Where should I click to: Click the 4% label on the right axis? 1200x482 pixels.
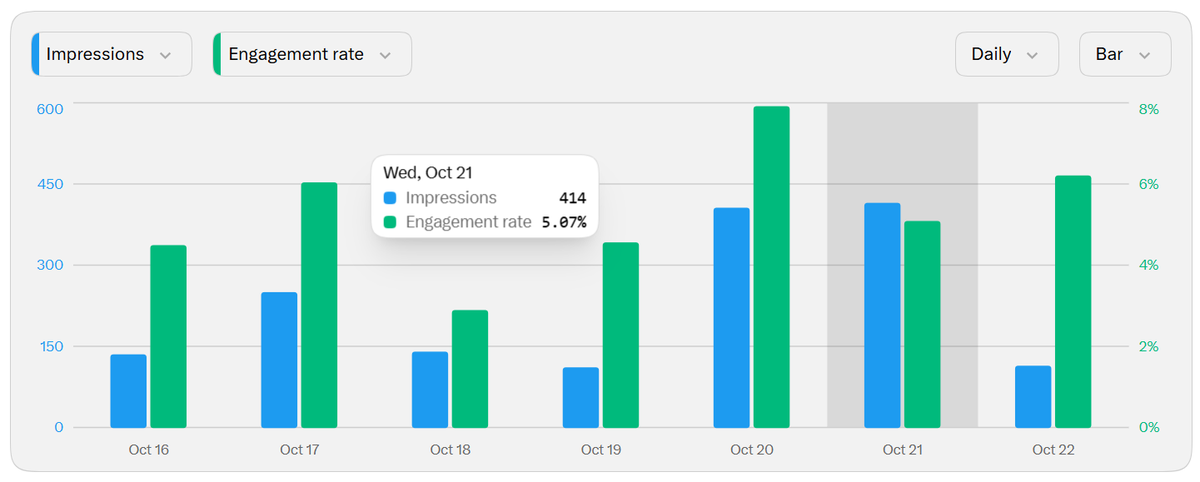[x=1148, y=266]
